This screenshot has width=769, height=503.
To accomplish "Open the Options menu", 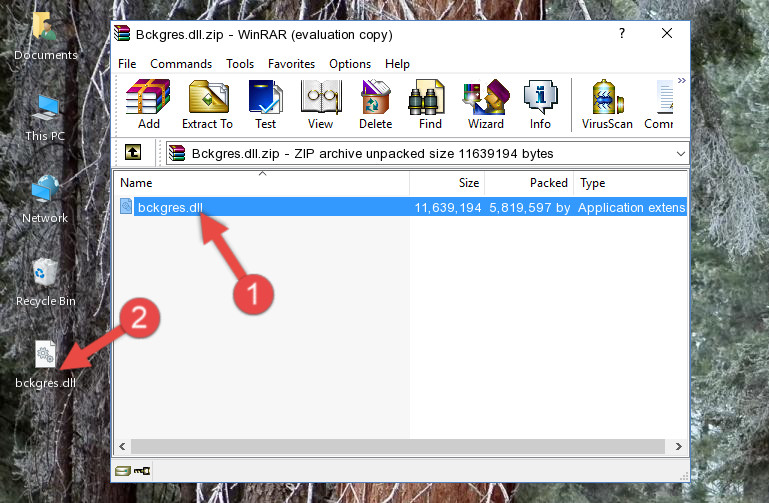I will click(x=350, y=64).
